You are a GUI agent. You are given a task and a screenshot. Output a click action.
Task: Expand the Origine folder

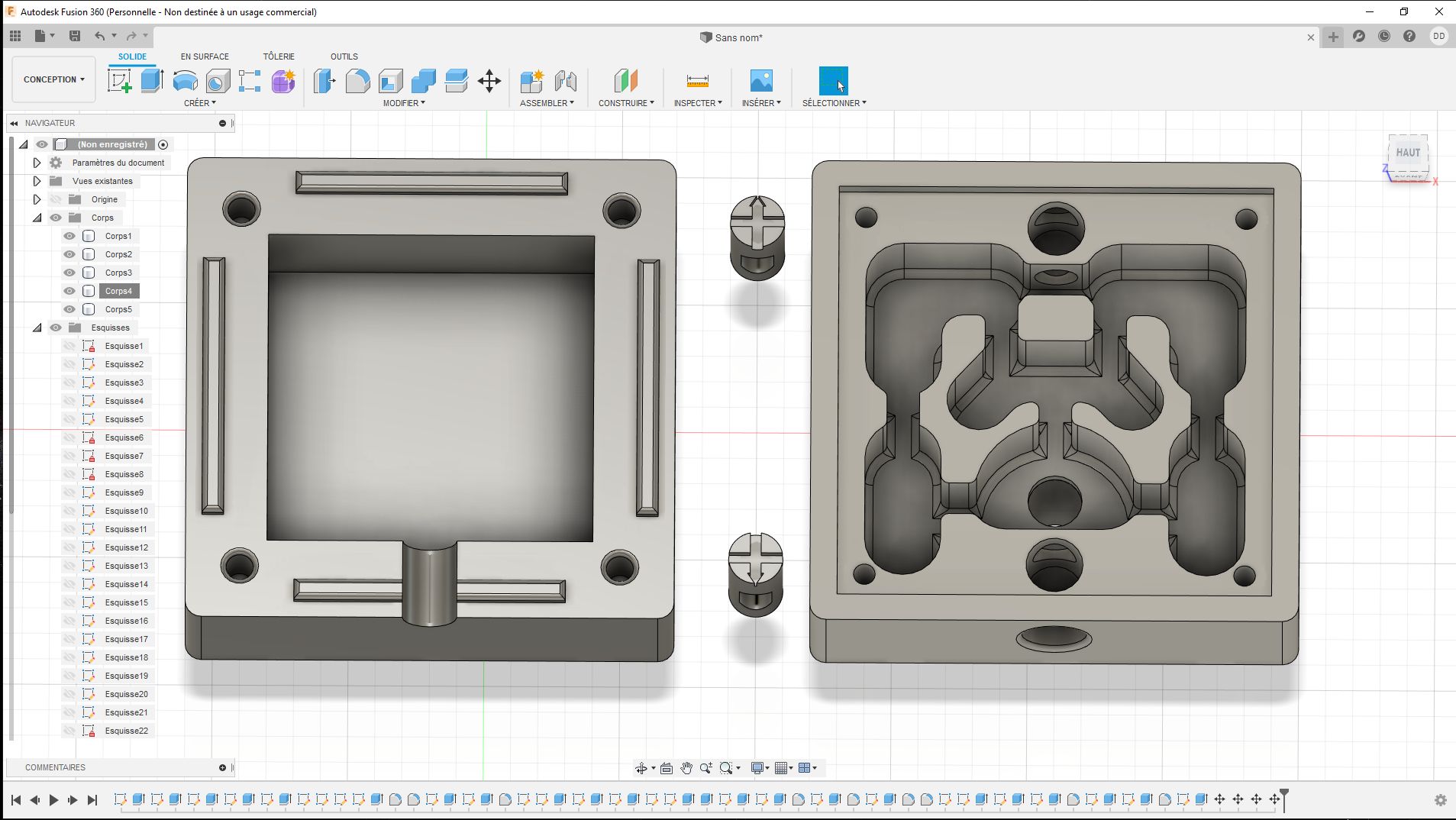coord(37,199)
